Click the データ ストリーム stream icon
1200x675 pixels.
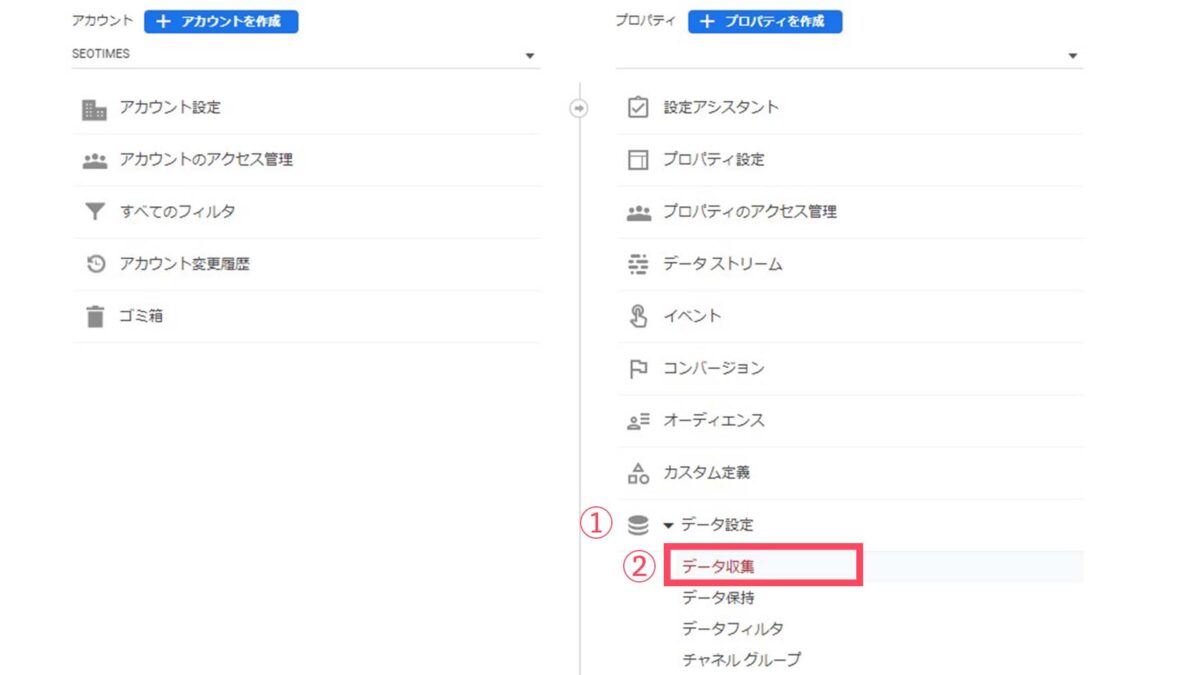pyautogui.click(x=637, y=264)
